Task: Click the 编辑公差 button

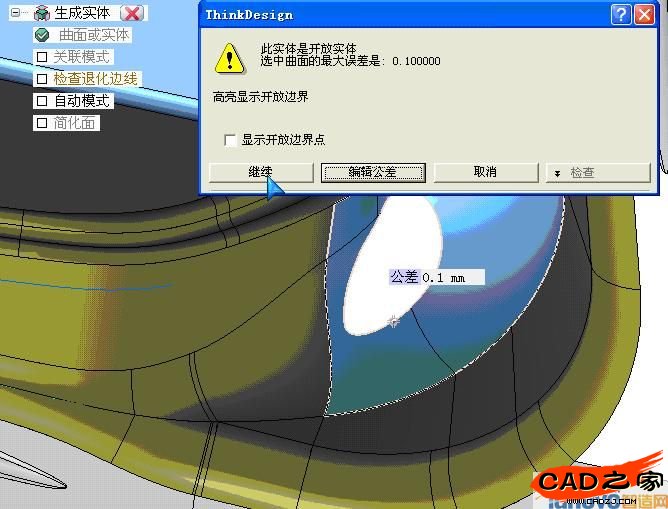Action: pyautogui.click(x=373, y=172)
